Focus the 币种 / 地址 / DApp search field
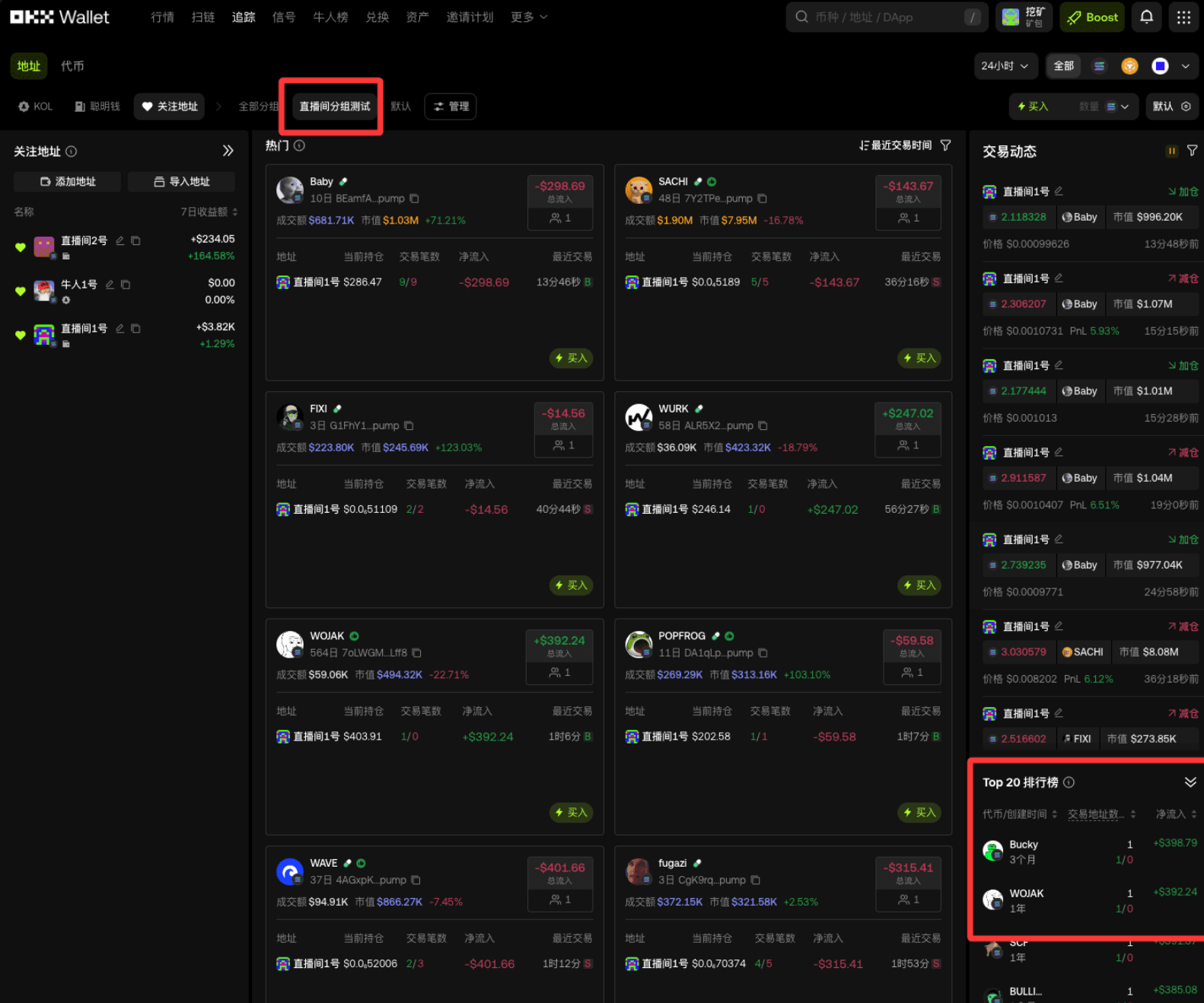Image resolution: width=1204 pixels, height=1003 pixels. [887, 17]
